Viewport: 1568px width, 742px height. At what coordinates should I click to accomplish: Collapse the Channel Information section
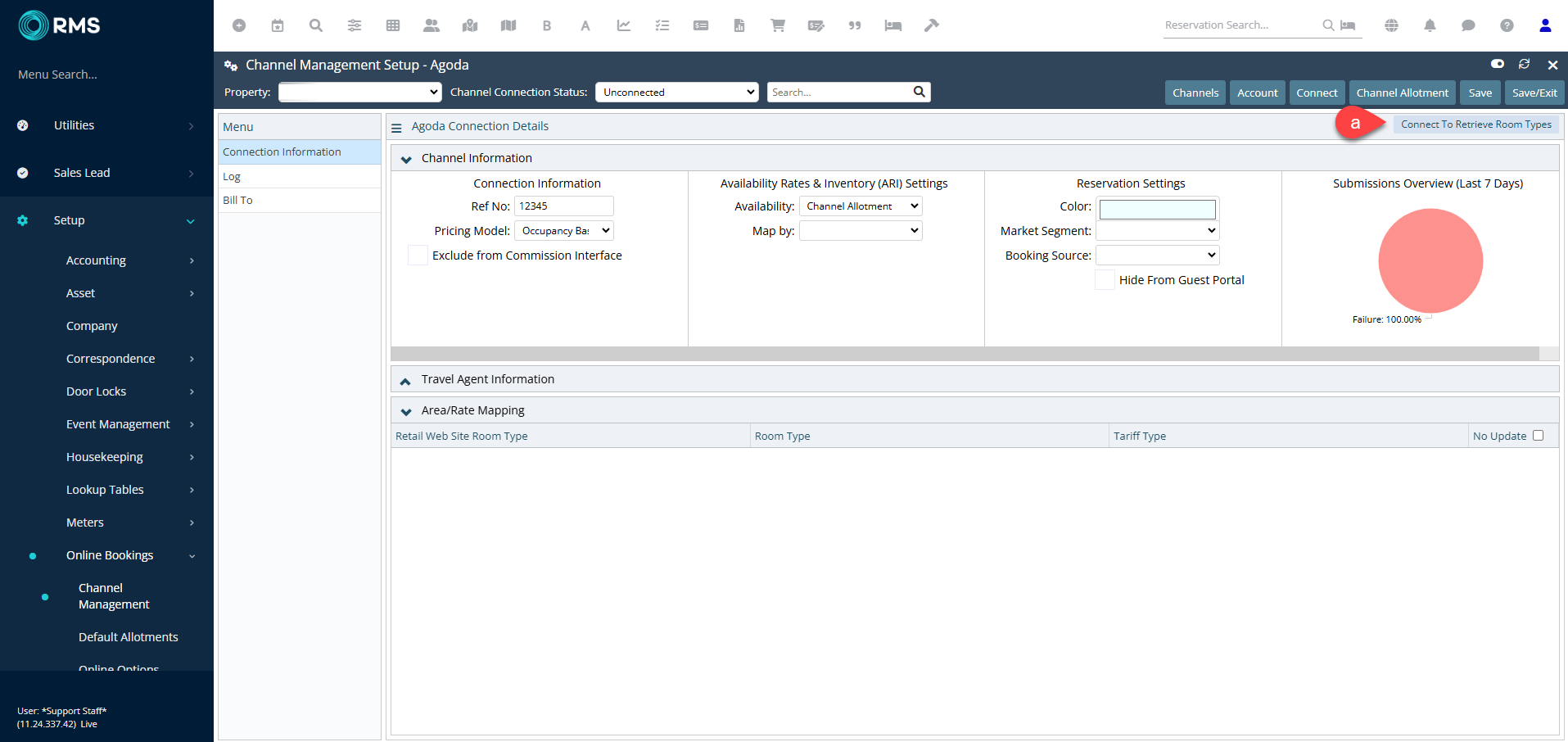pos(406,159)
